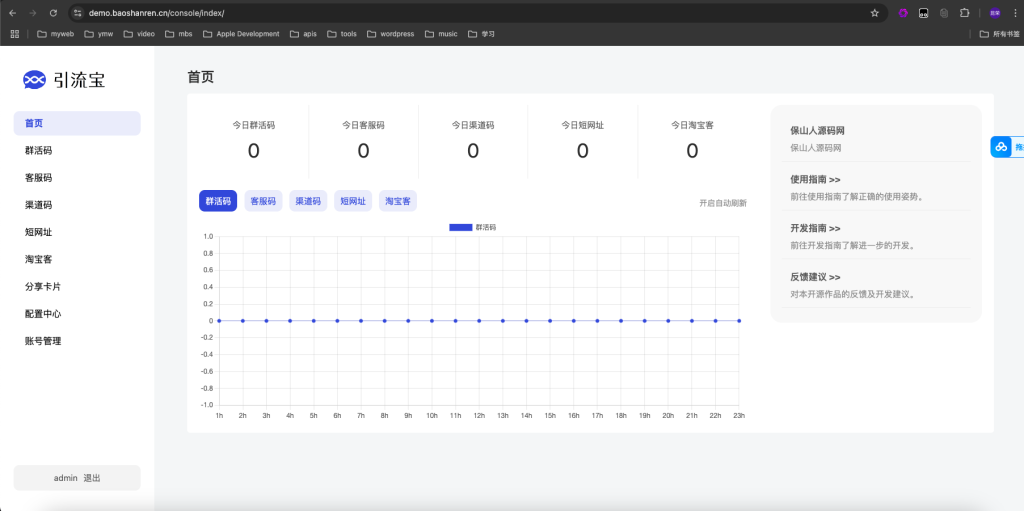Image resolution: width=1024 pixels, height=511 pixels.
Task: Click the chart data point at 23h
Action: pos(739,321)
